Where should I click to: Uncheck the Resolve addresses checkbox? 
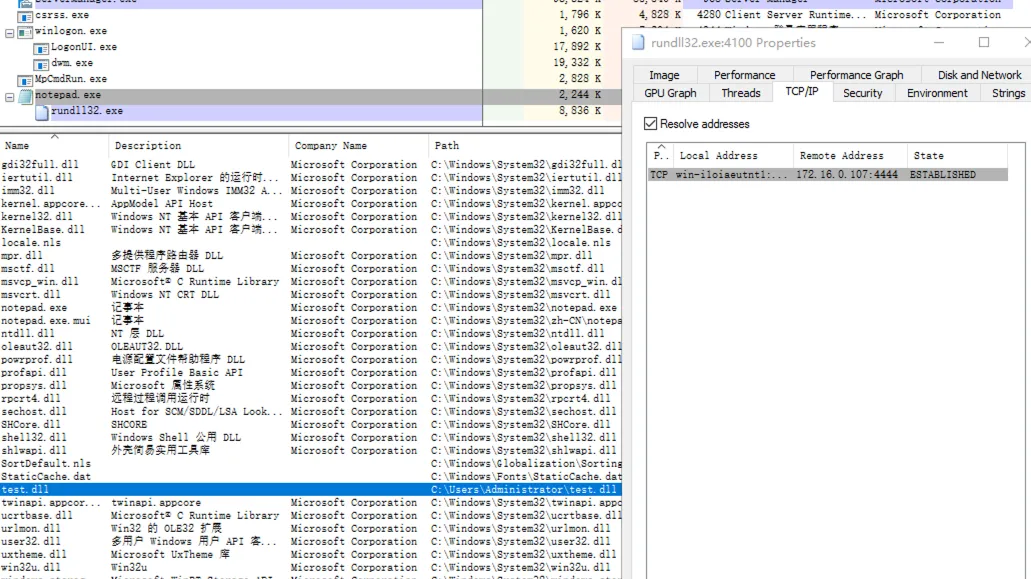(652, 124)
